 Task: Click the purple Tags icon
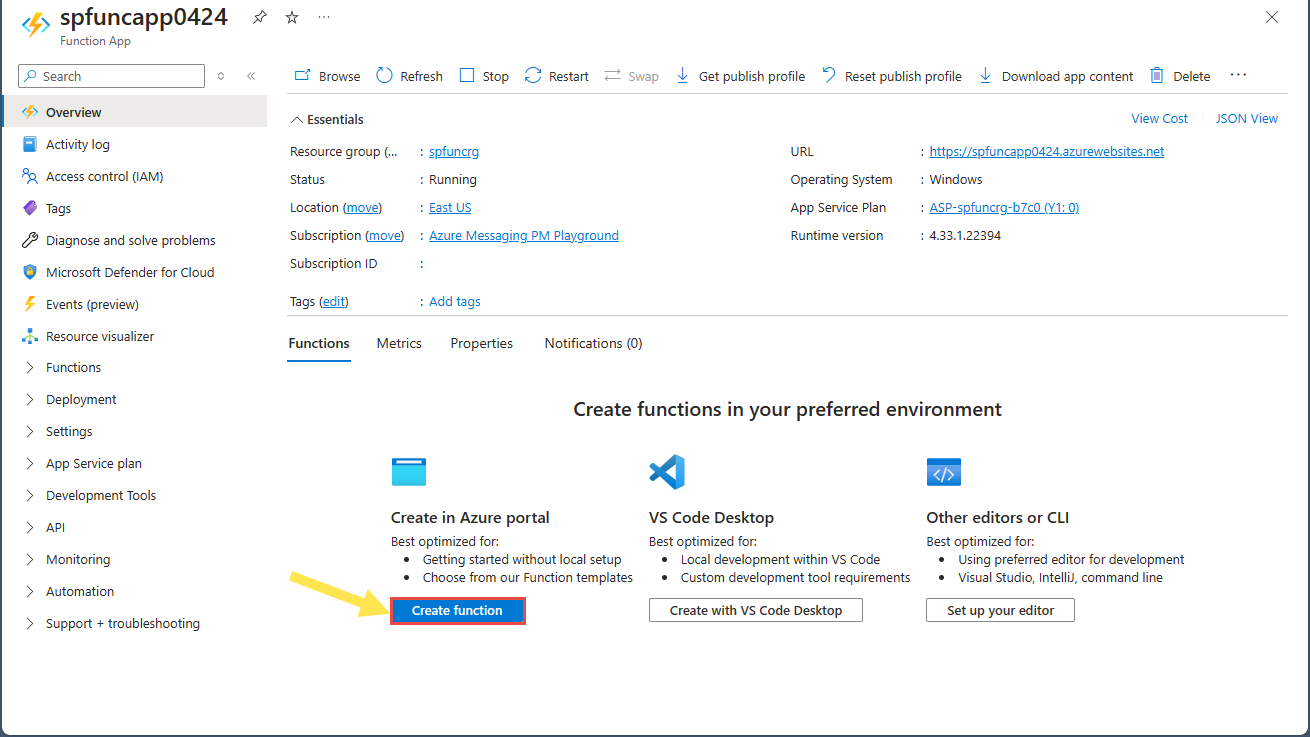[30, 208]
